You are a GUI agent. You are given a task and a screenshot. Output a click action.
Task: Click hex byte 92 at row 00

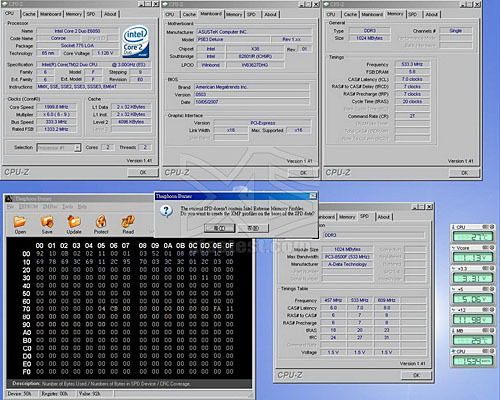point(40,254)
